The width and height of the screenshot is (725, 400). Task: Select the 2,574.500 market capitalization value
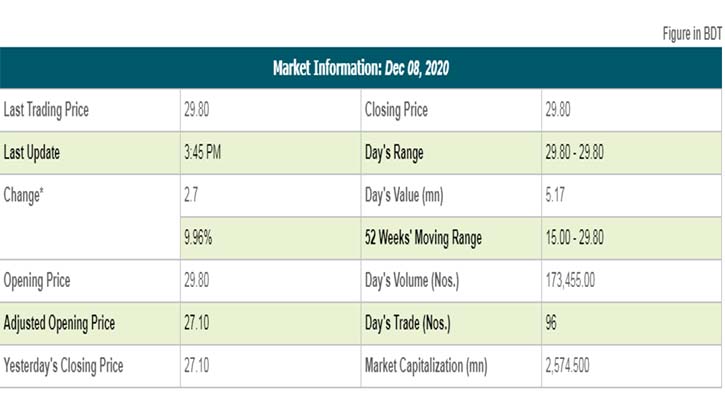pyautogui.click(x=567, y=365)
